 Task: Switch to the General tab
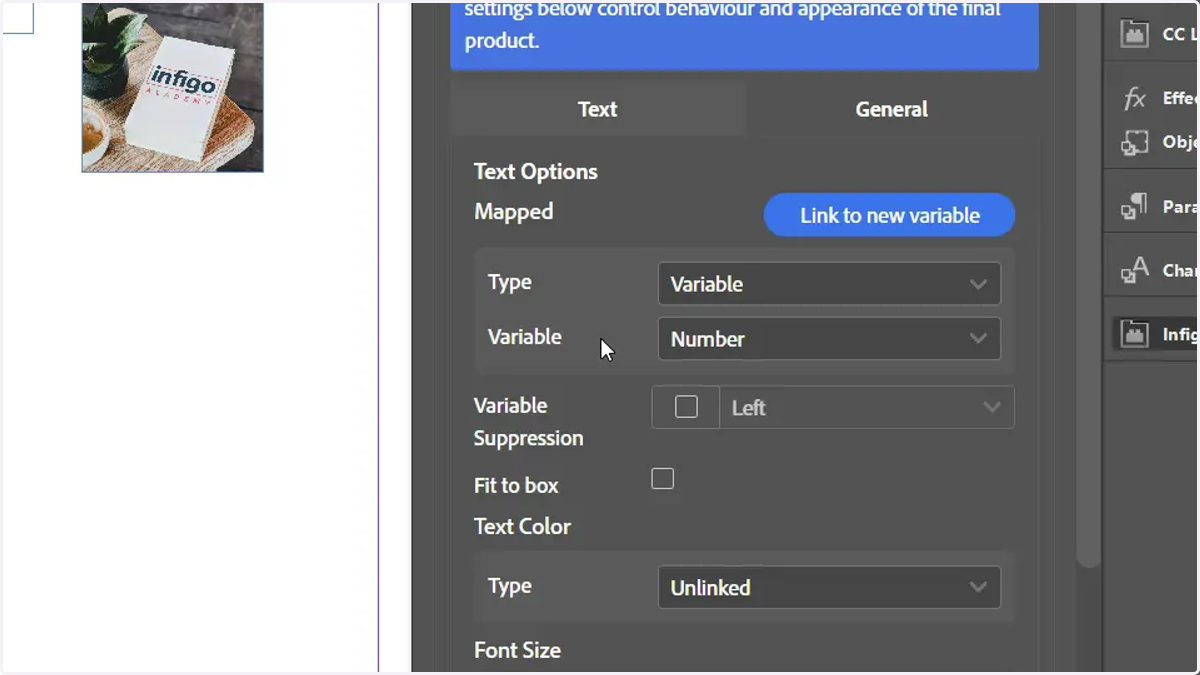[891, 109]
